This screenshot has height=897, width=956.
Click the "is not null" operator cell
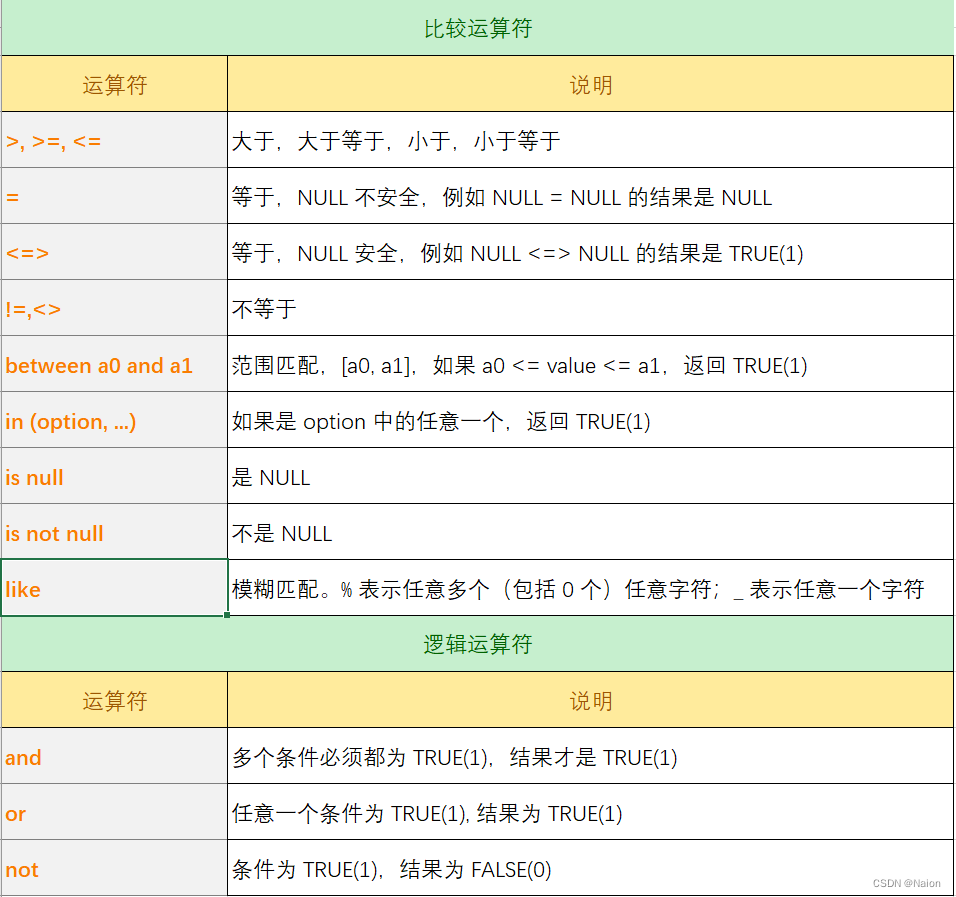tap(114, 533)
